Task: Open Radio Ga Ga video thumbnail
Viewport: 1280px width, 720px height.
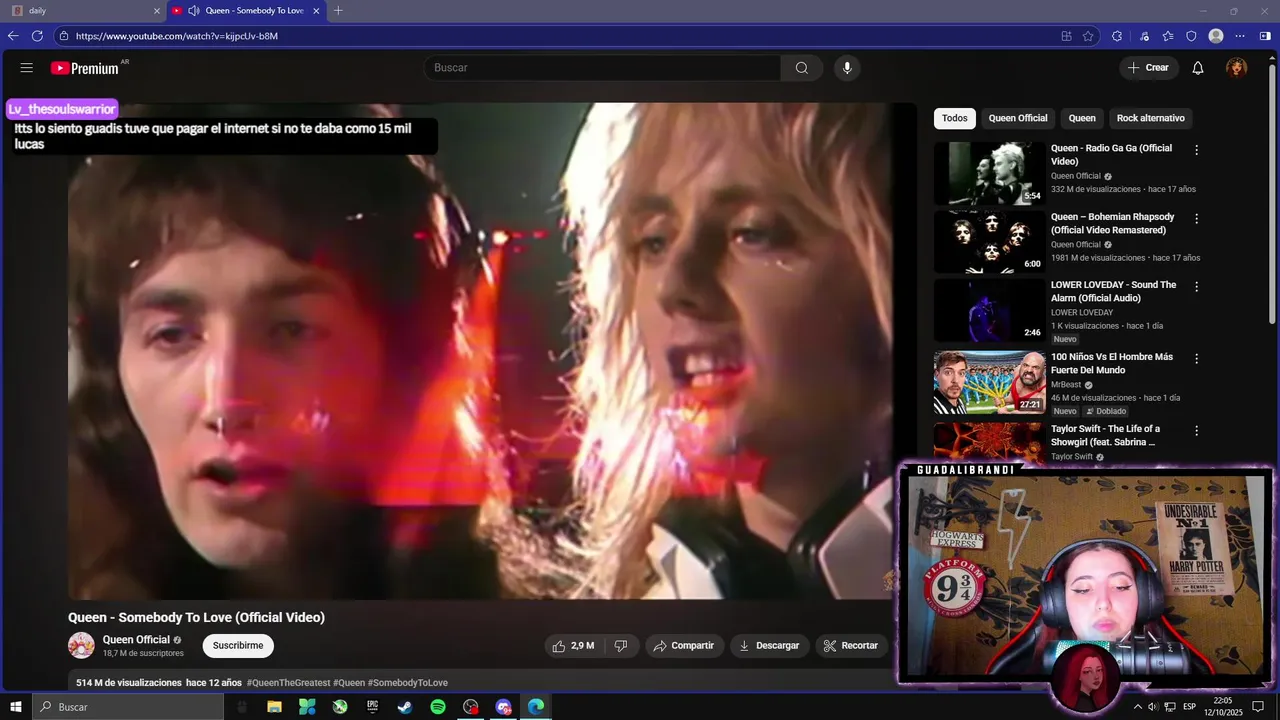Action: click(990, 174)
